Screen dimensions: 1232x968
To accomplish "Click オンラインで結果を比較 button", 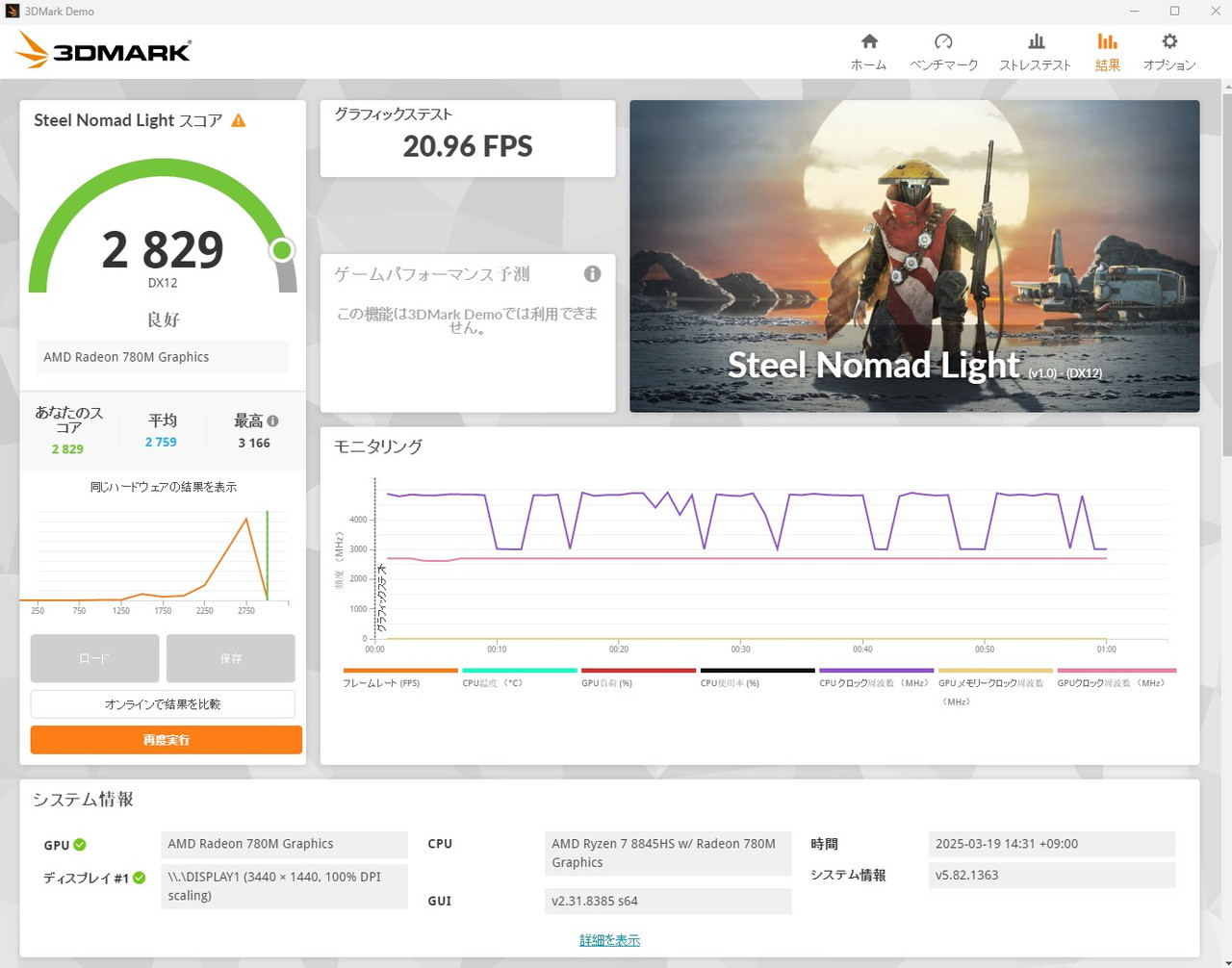I will 163,704.
